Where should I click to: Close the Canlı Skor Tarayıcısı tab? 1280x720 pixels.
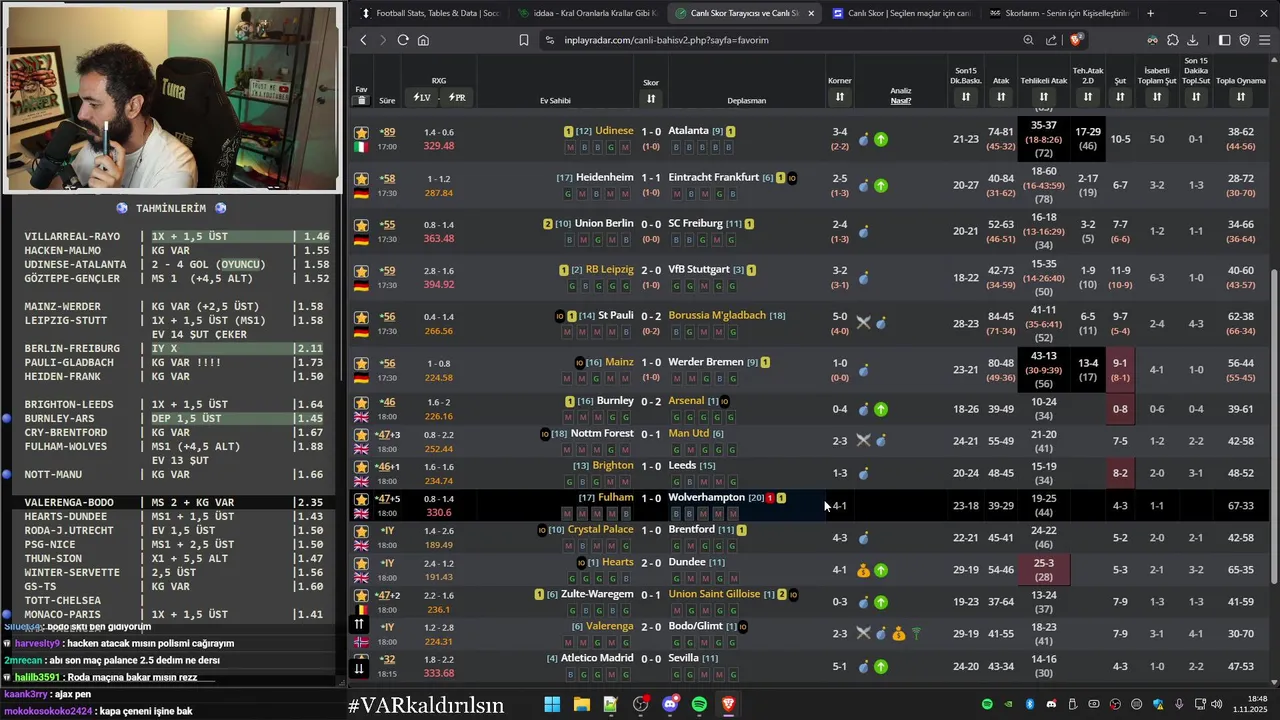(811, 13)
